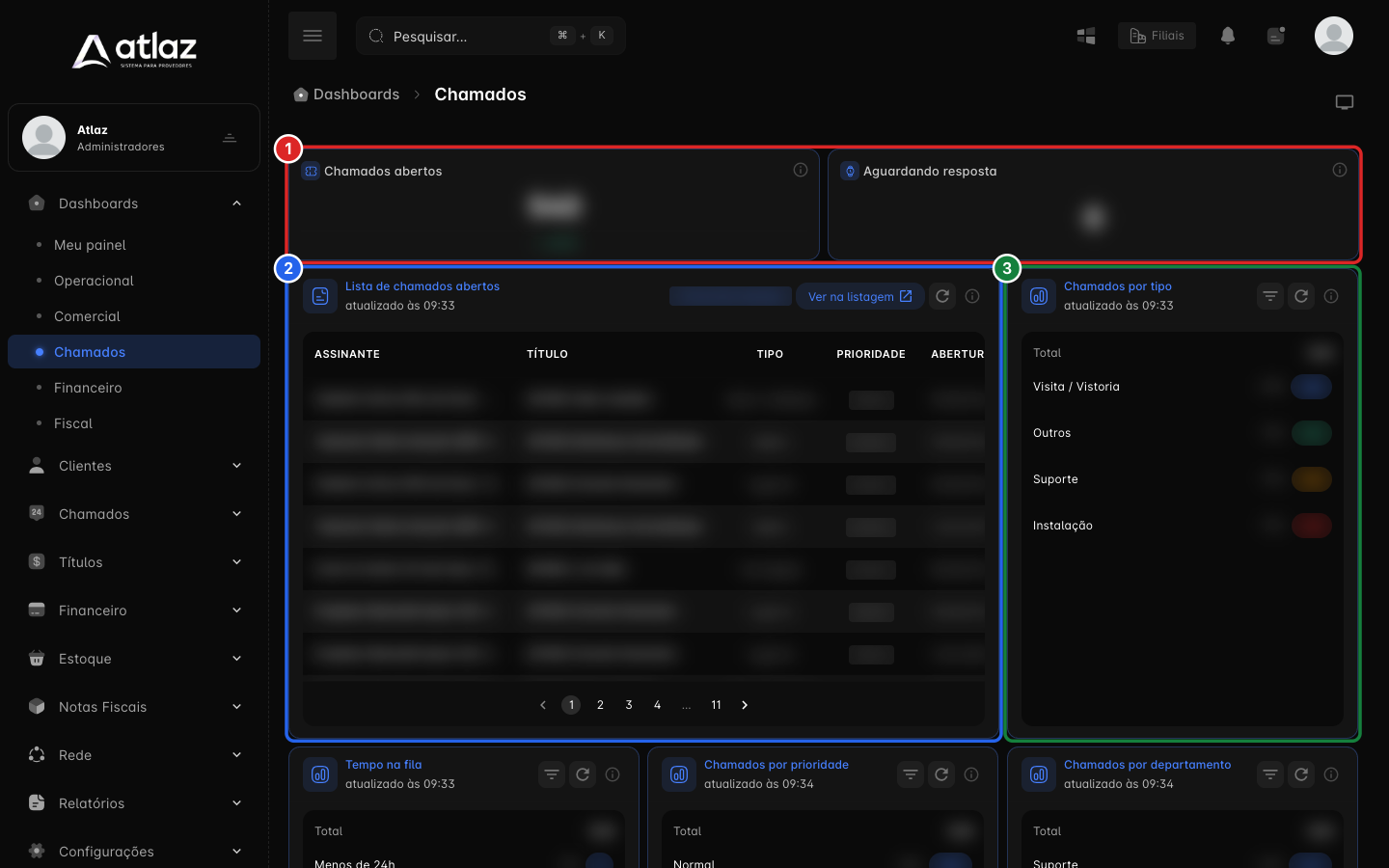Viewport: 1389px width, 868px height.
Task: Toggle the hamburger sidebar menu button
Action: tap(313, 36)
